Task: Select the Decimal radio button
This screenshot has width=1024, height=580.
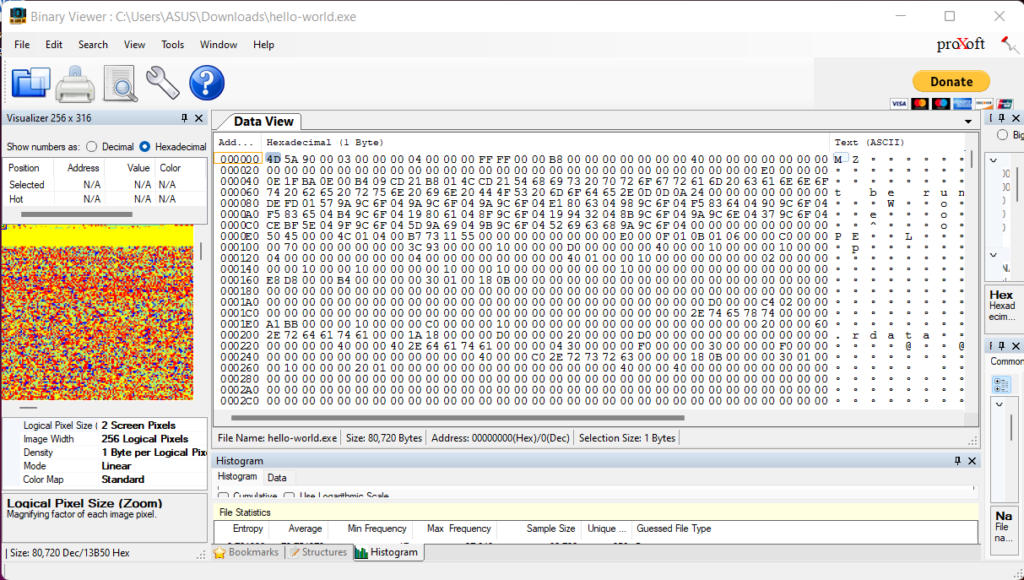Action: pyautogui.click(x=91, y=147)
